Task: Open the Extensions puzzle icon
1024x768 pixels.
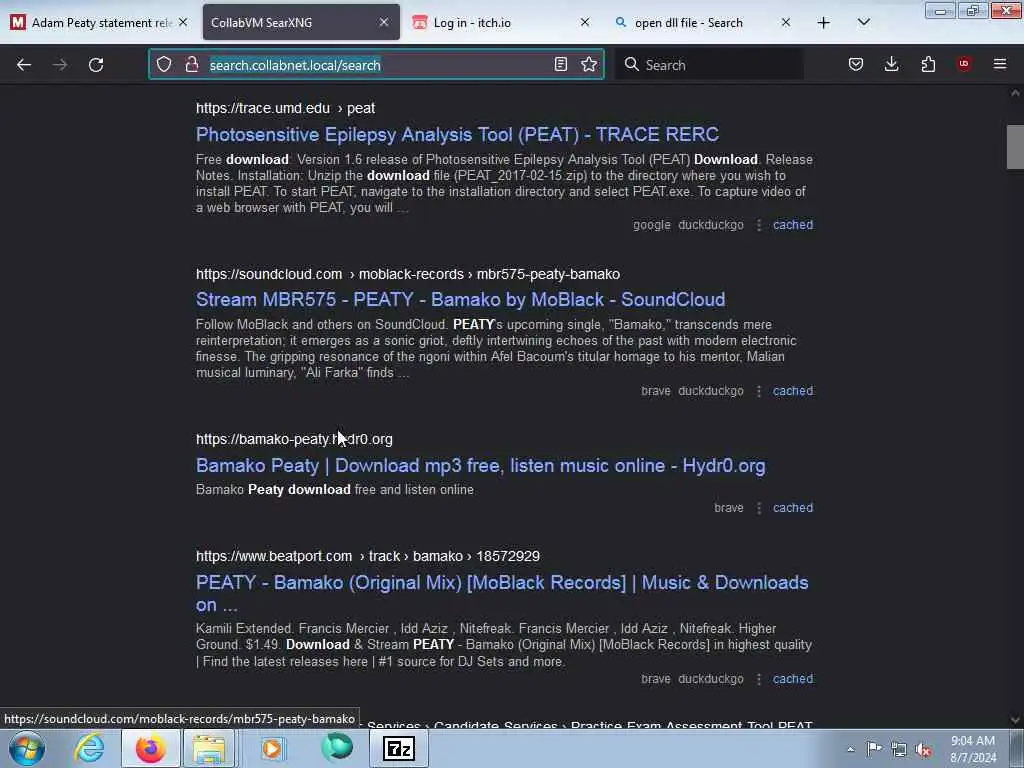Action: 928,65
